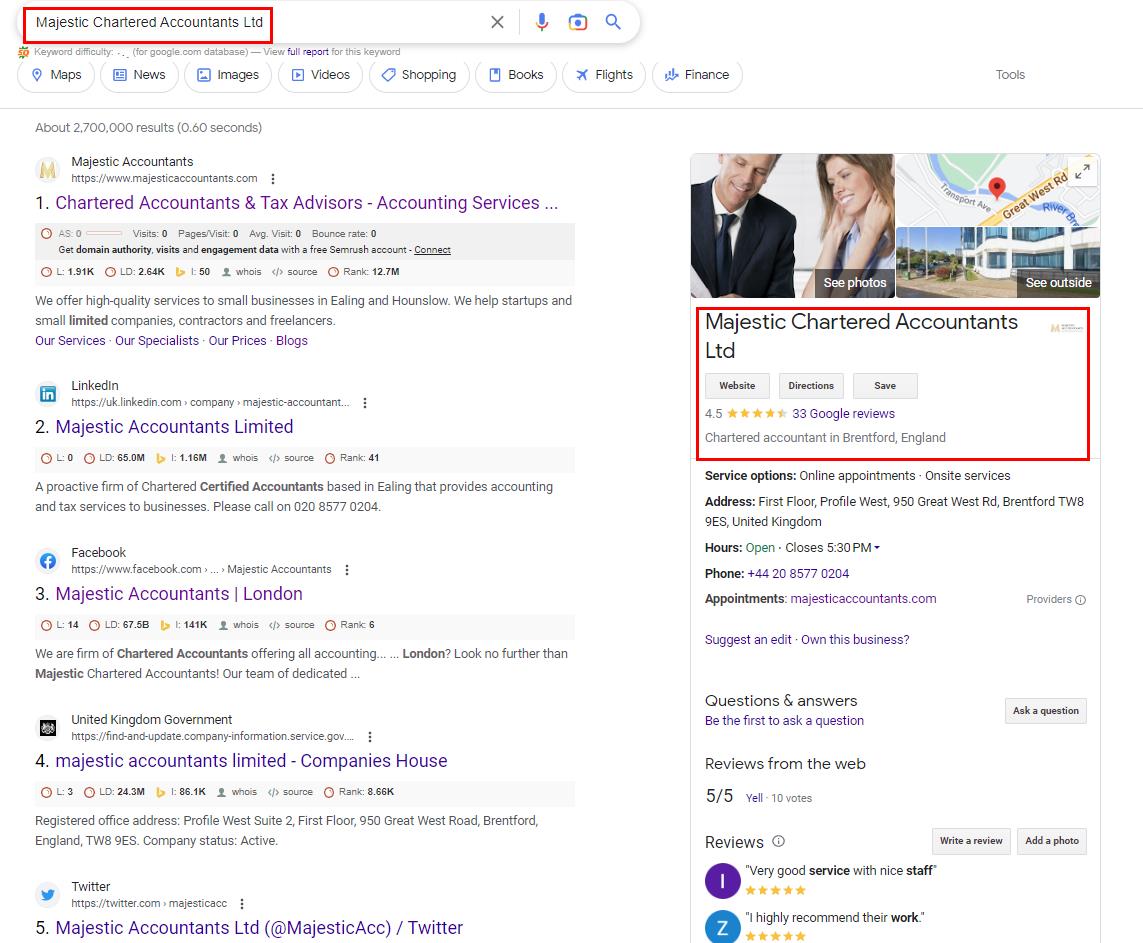
Task: Click source link under Facebook result
Action: [300, 625]
